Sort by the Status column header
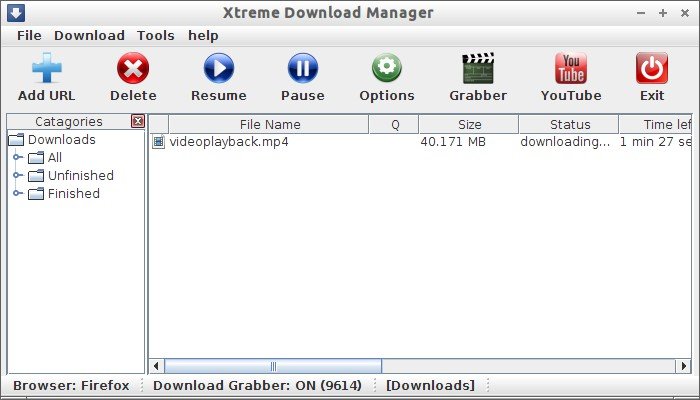700x400 pixels. [x=569, y=124]
